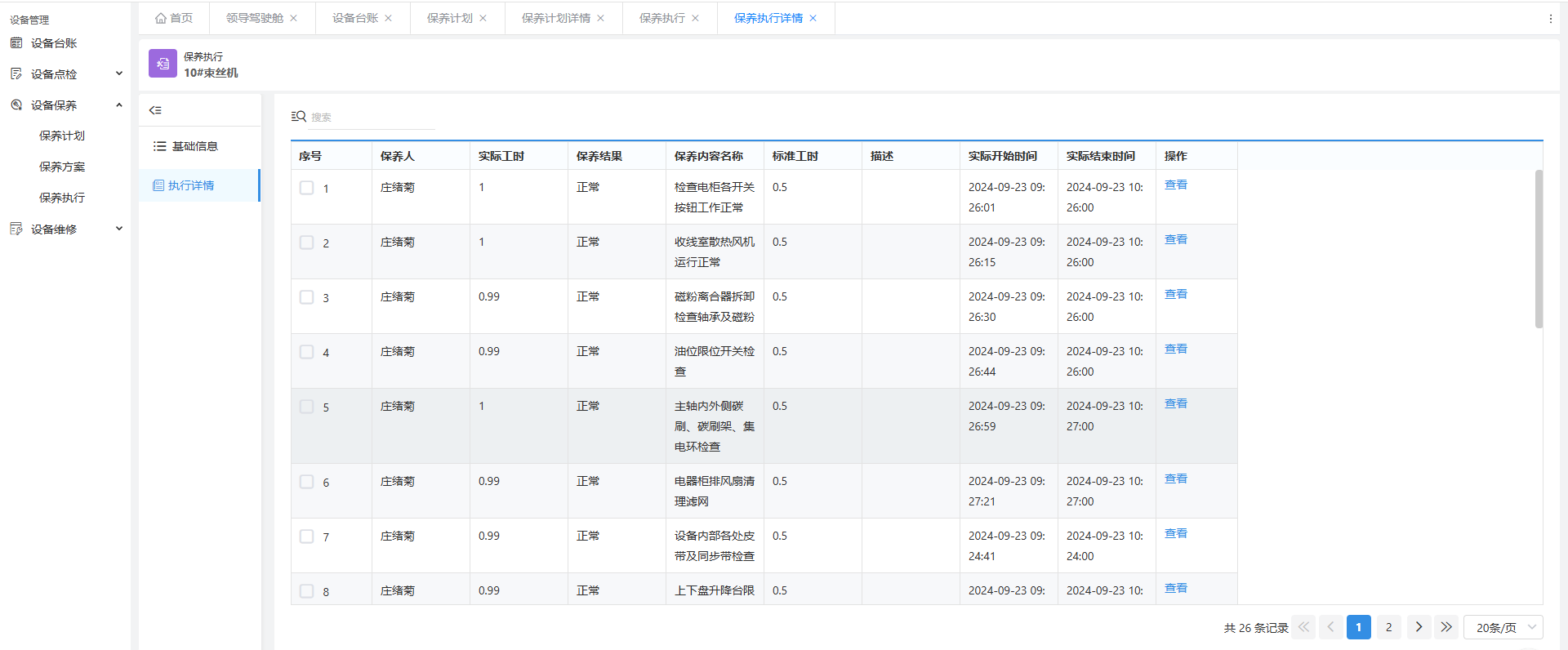Select the checkbox for row 5
This screenshot has width=1568, height=650.
(306, 407)
